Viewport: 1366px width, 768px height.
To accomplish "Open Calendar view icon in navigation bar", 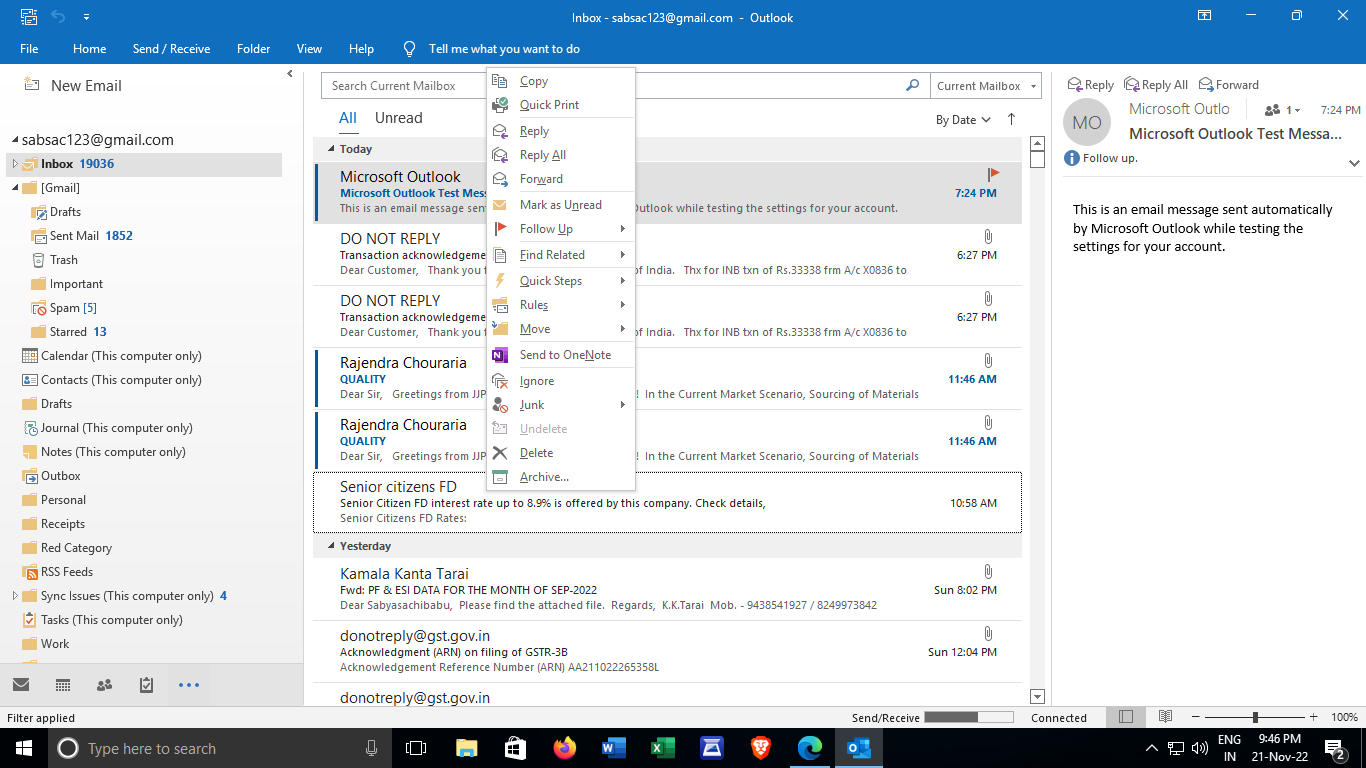I will click(x=63, y=685).
